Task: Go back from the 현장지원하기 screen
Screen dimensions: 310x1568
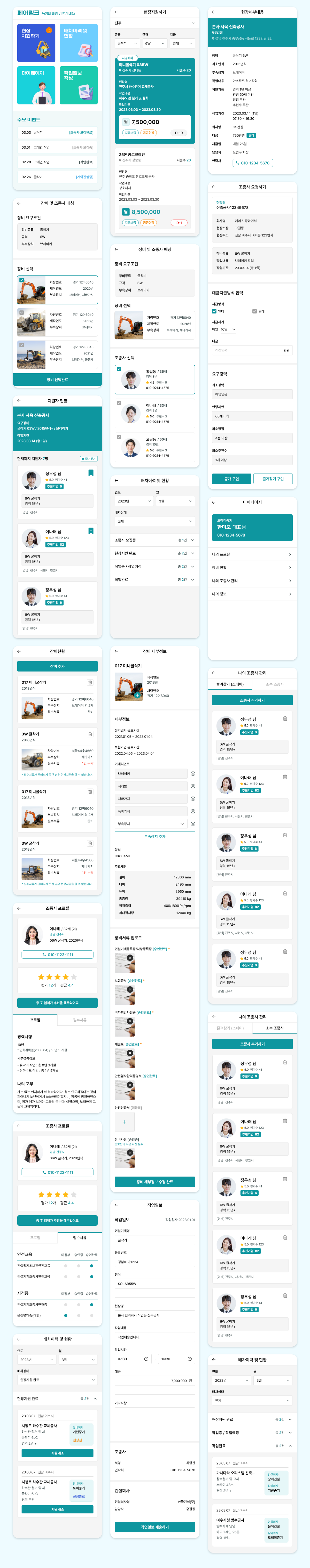Action: (116, 12)
